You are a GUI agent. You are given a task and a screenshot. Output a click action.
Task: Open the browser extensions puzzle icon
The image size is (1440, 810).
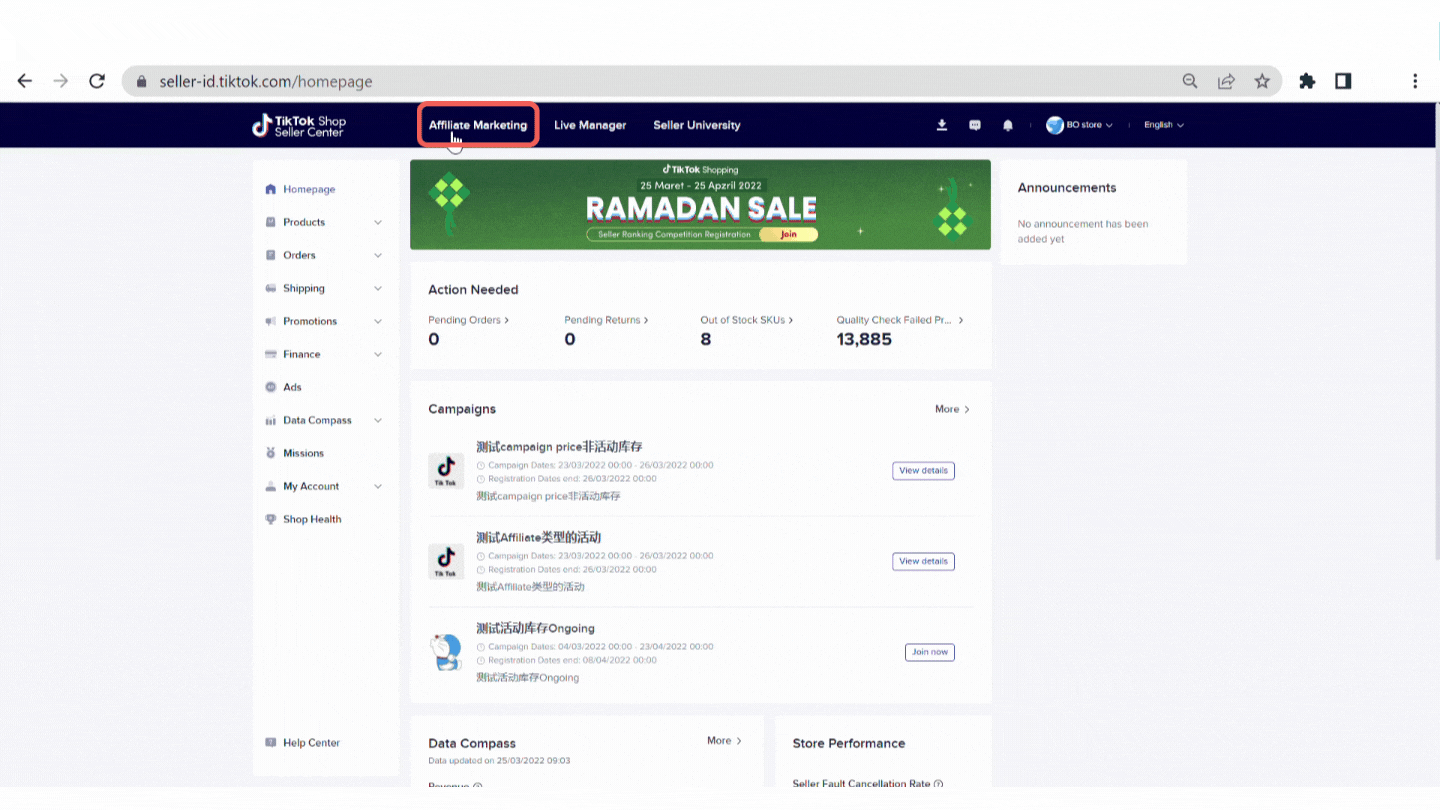click(x=1307, y=81)
